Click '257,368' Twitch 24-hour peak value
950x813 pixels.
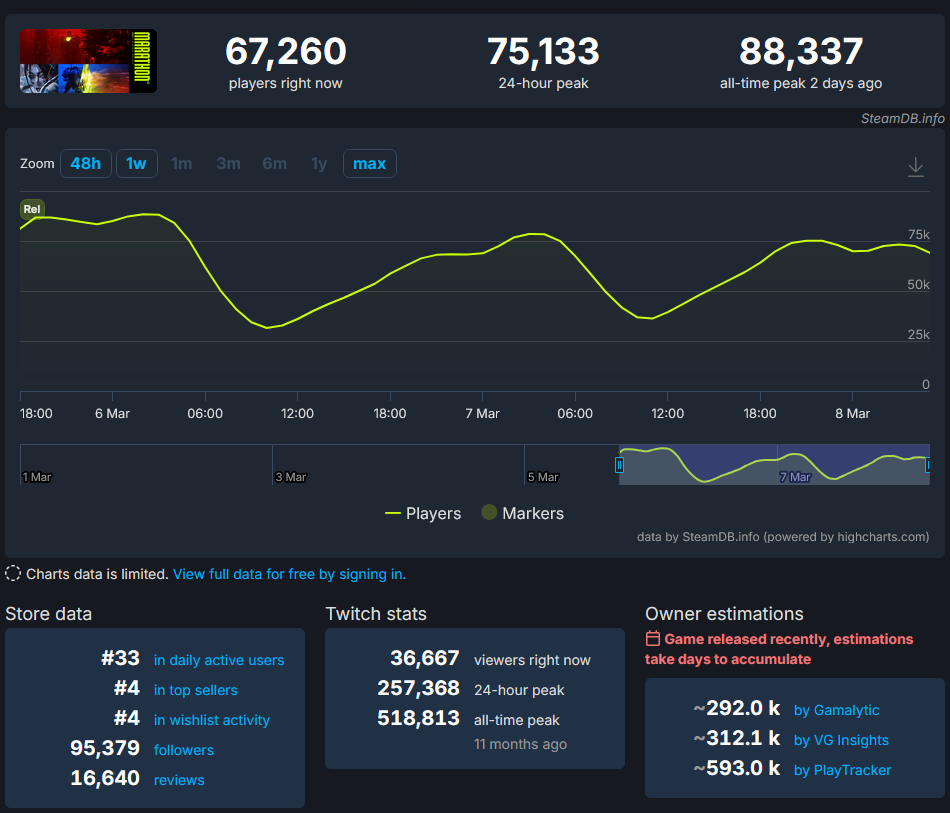click(x=418, y=688)
